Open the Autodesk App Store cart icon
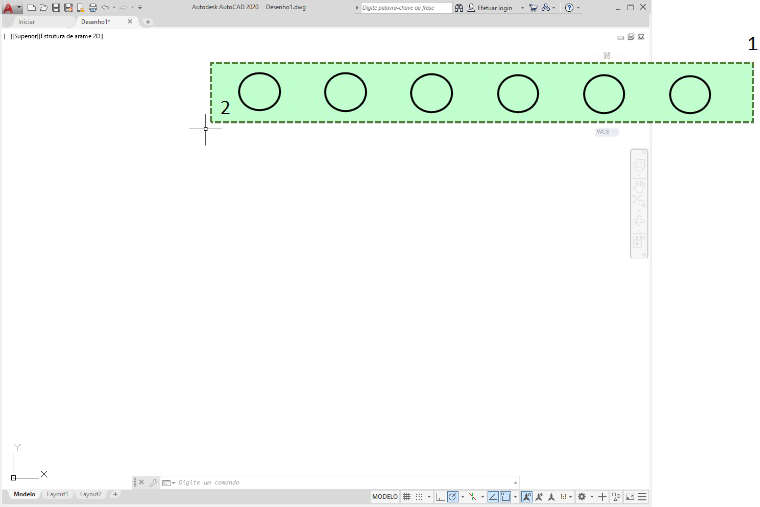Image resolution: width=760 pixels, height=507 pixels. [x=533, y=8]
